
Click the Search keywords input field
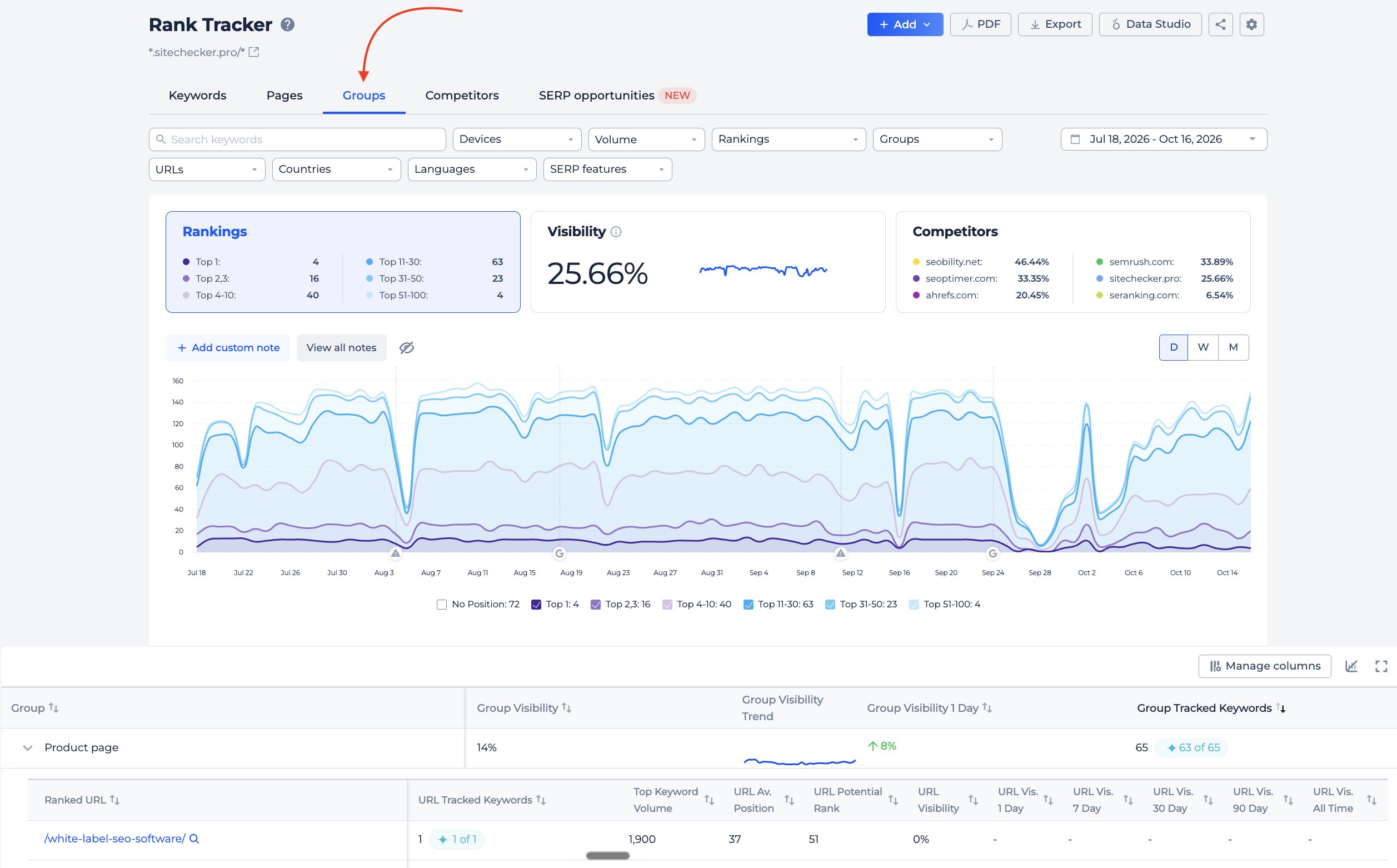coord(297,139)
